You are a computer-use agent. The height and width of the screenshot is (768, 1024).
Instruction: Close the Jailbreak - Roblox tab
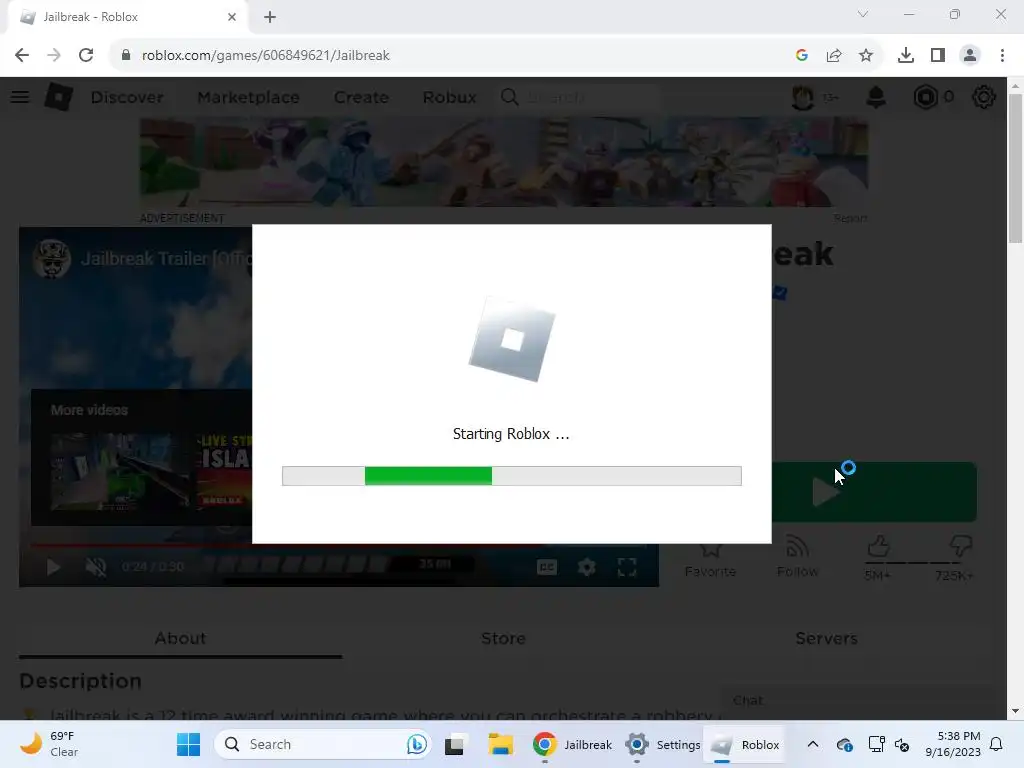pyautogui.click(x=232, y=17)
